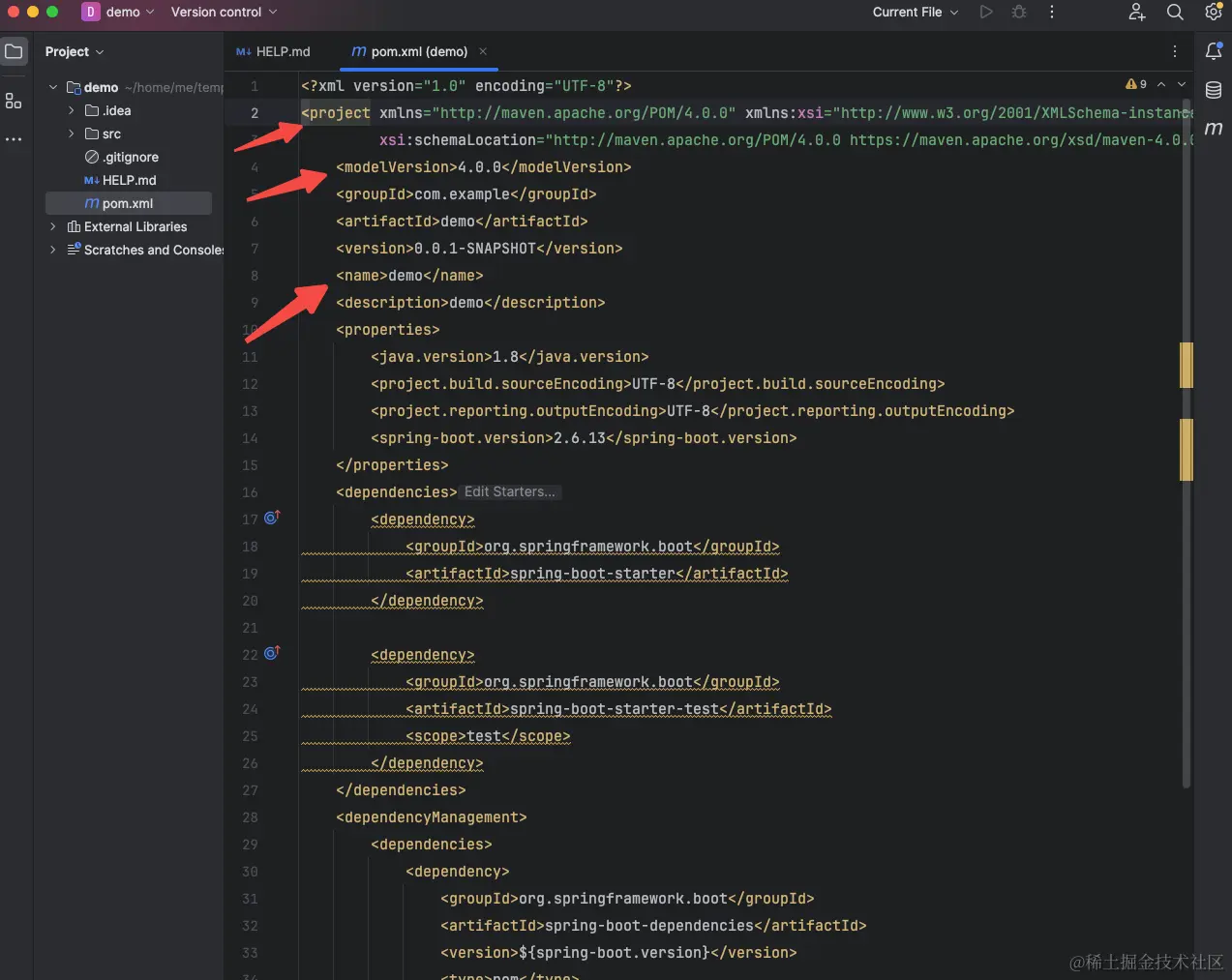The image size is (1232, 980).
Task: Click the project.reporting.outputEncoding line
Action: click(693, 411)
